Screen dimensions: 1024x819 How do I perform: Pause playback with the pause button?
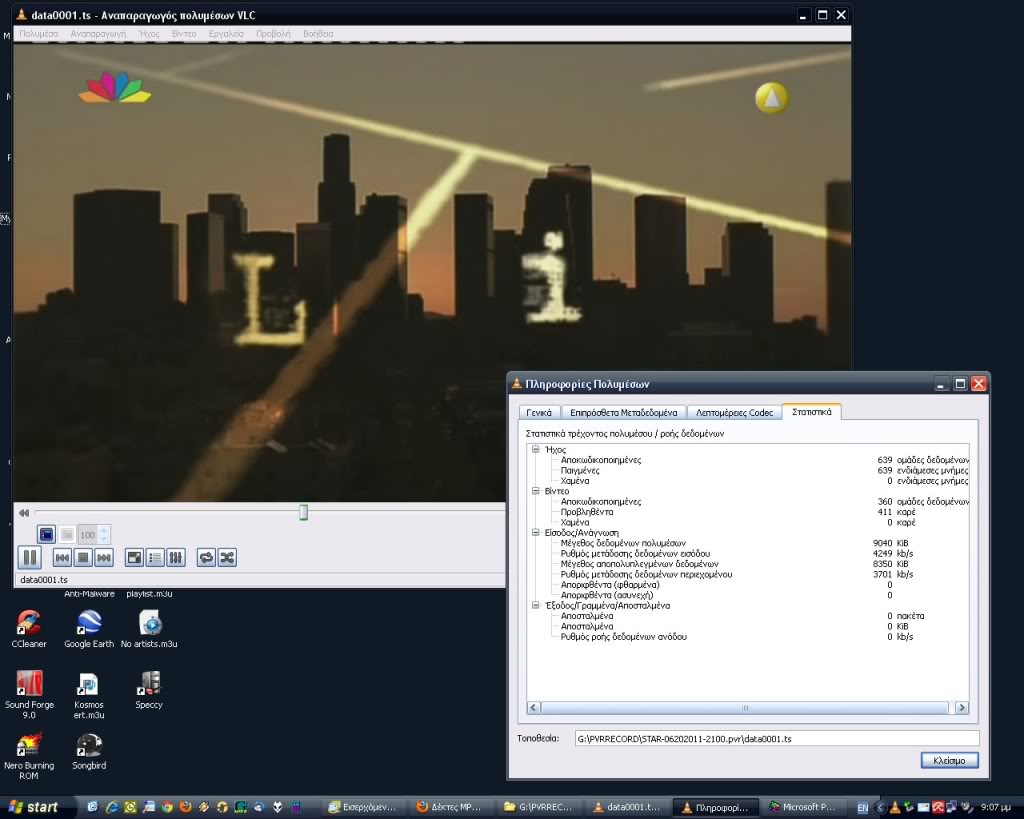click(x=28, y=557)
